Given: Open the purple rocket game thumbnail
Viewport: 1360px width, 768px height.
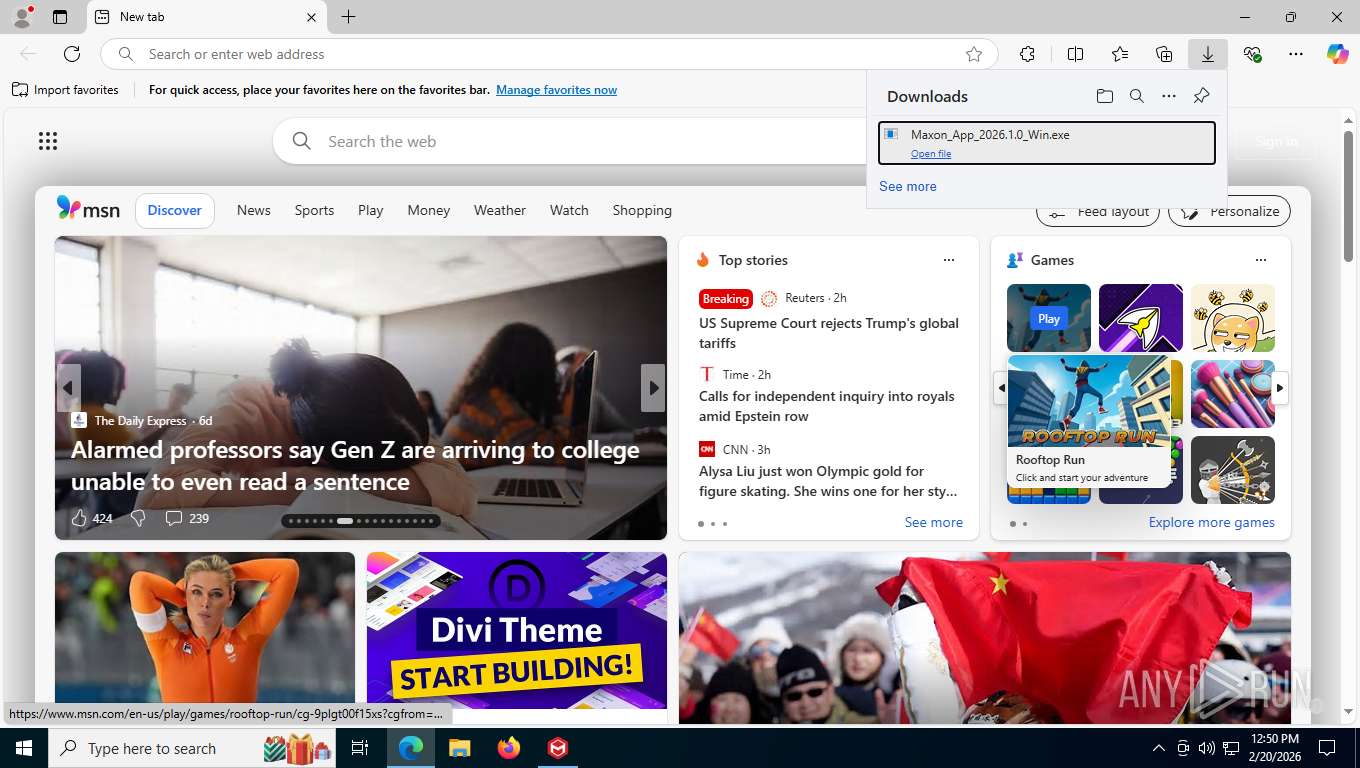Looking at the screenshot, I should (1141, 318).
